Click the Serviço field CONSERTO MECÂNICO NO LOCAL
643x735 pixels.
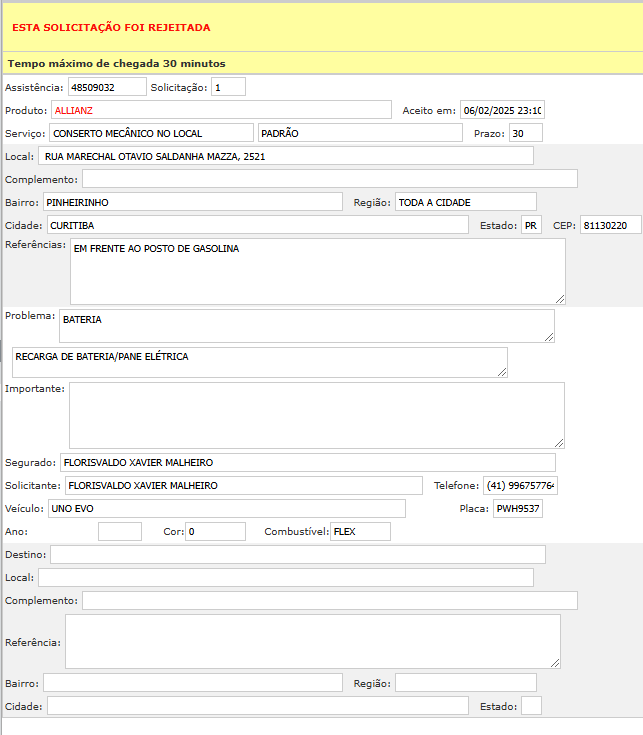point(151,133)
